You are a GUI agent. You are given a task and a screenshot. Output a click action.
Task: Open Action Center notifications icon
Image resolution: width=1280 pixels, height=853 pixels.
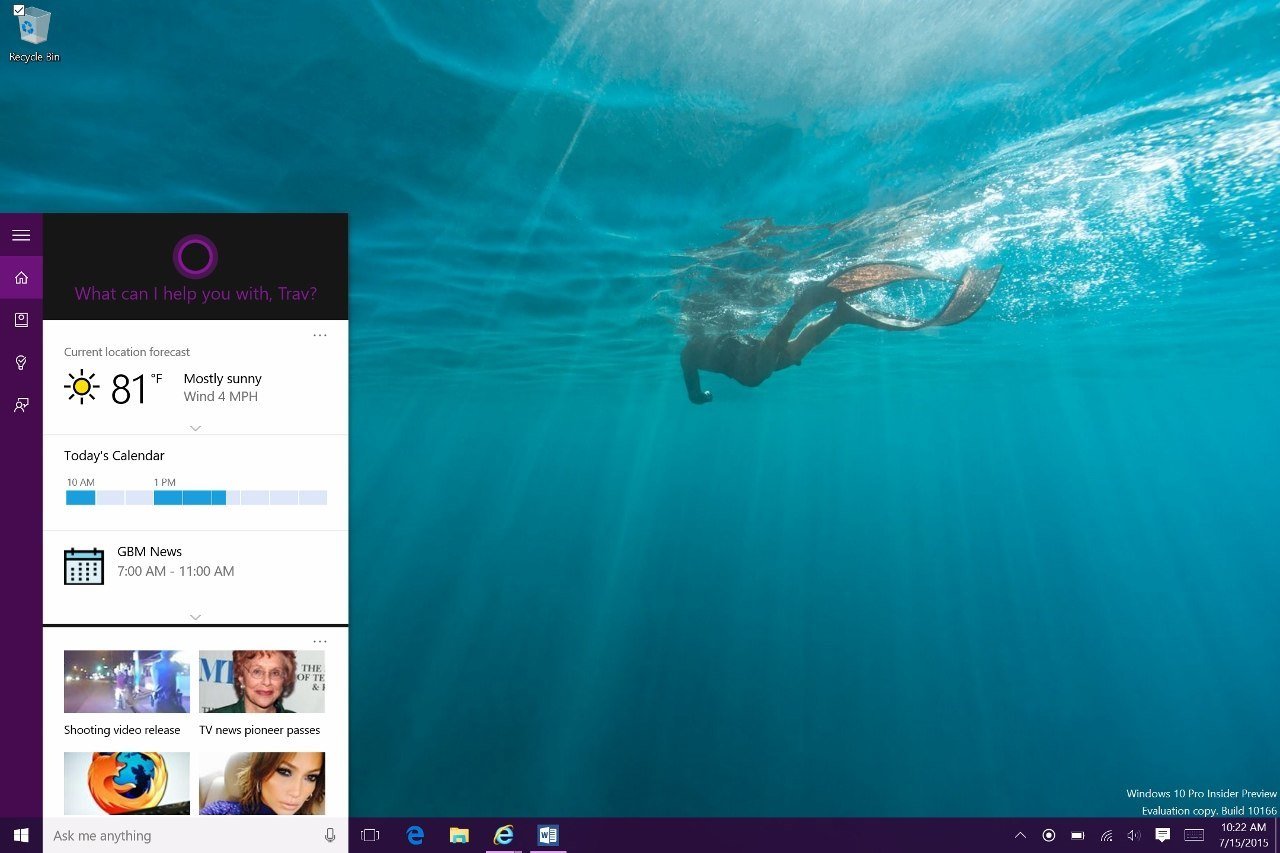[1163, 835]
